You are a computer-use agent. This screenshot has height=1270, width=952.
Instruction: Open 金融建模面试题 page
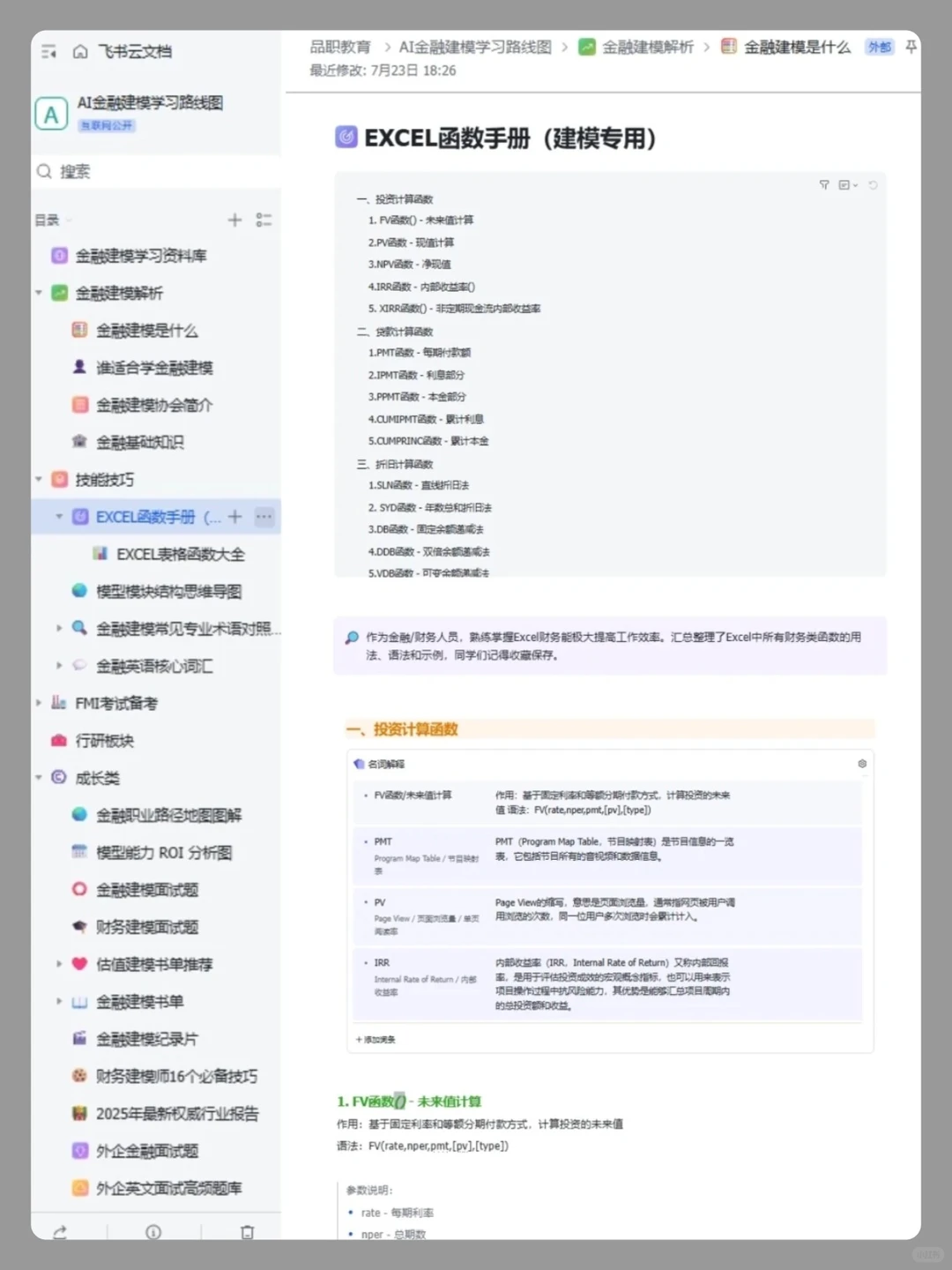[147, 890]
